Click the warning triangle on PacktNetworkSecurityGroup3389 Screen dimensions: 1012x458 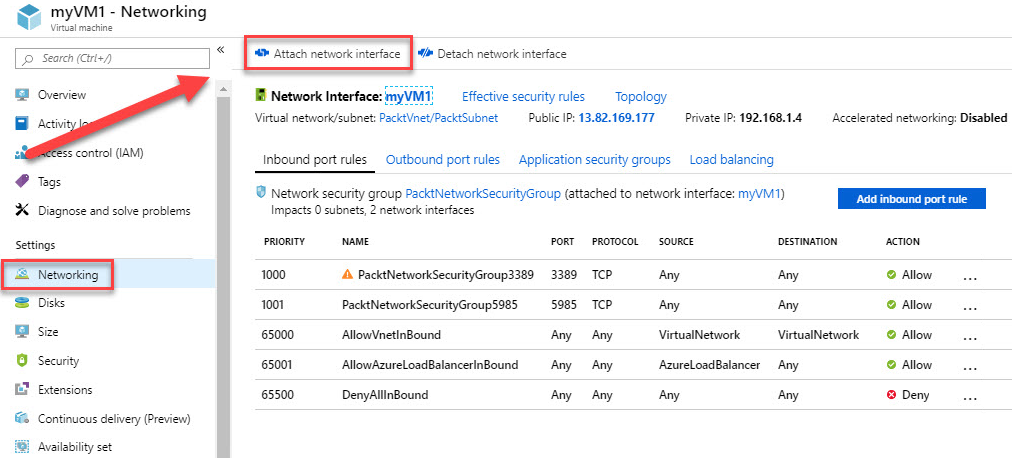point(347,274)
